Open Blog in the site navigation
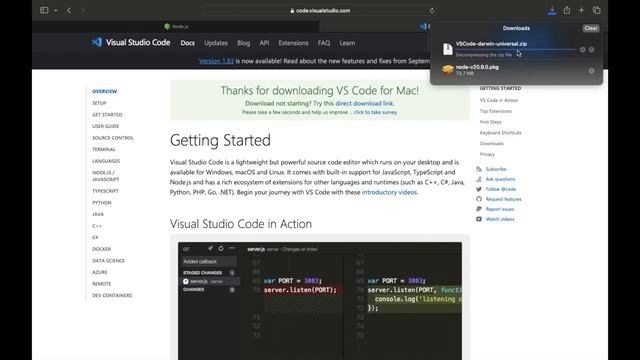Image resolution: width=640 pixels, height=360 pixels. pyautogui.click(x=244, y=43)
